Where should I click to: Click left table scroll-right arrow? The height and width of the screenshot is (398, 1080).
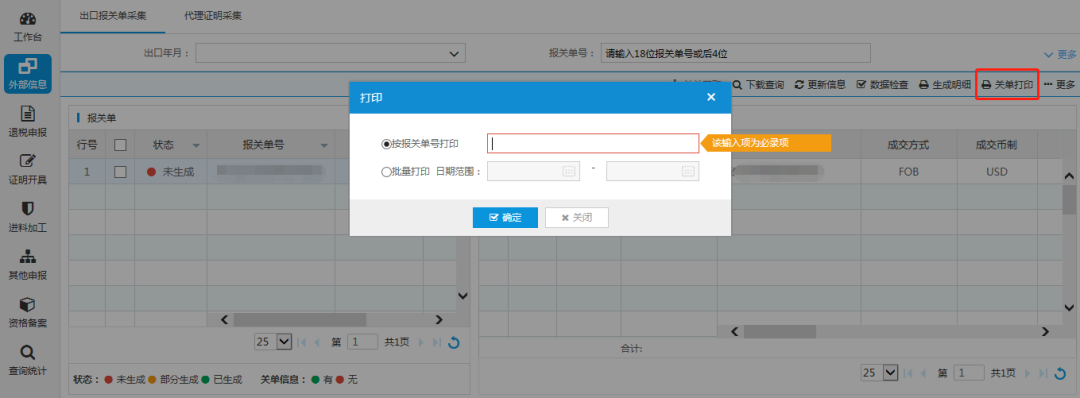point(439,320)
